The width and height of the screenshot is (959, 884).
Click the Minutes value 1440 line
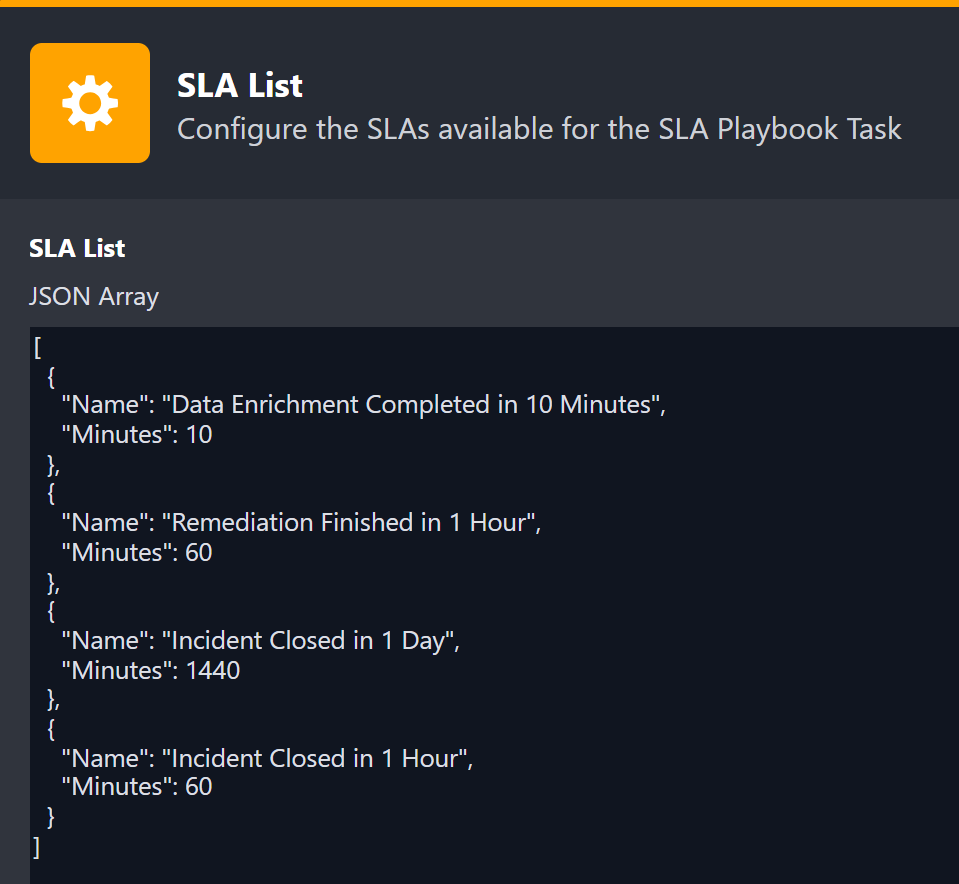(150, 670)
